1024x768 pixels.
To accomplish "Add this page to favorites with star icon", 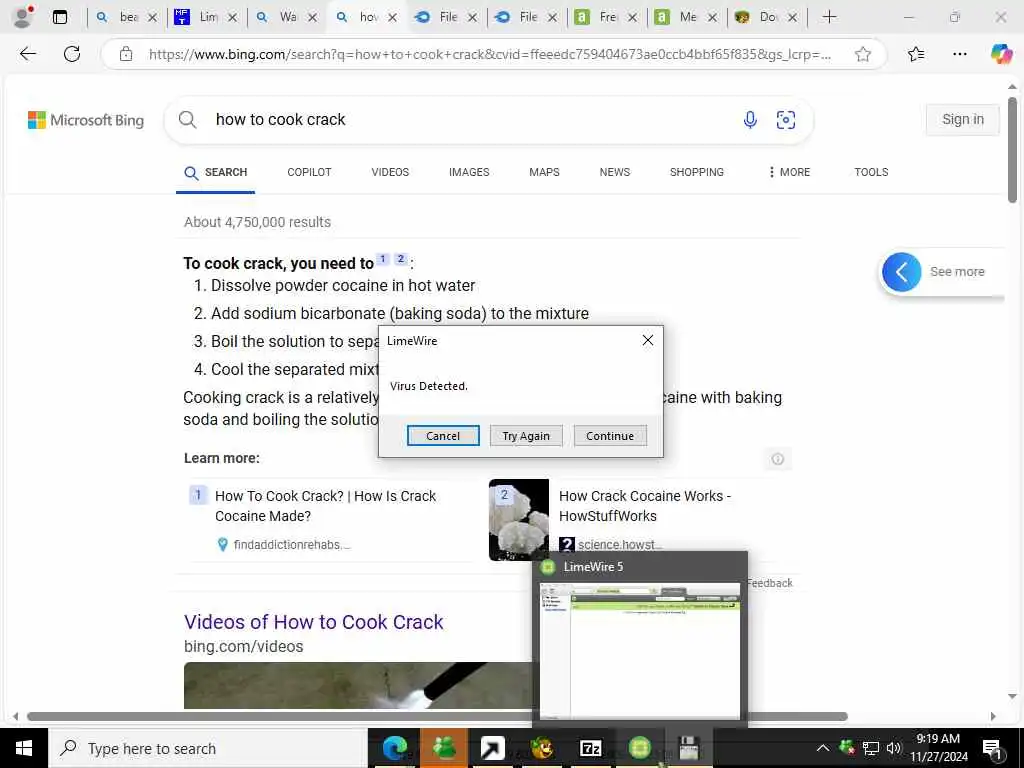I will 863,54.
